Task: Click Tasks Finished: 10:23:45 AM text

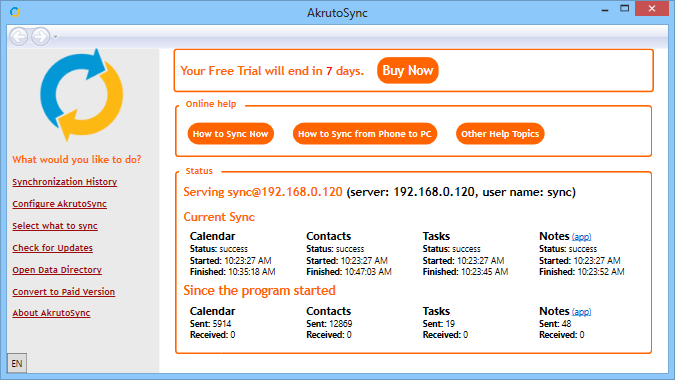Action: [465, 272]
